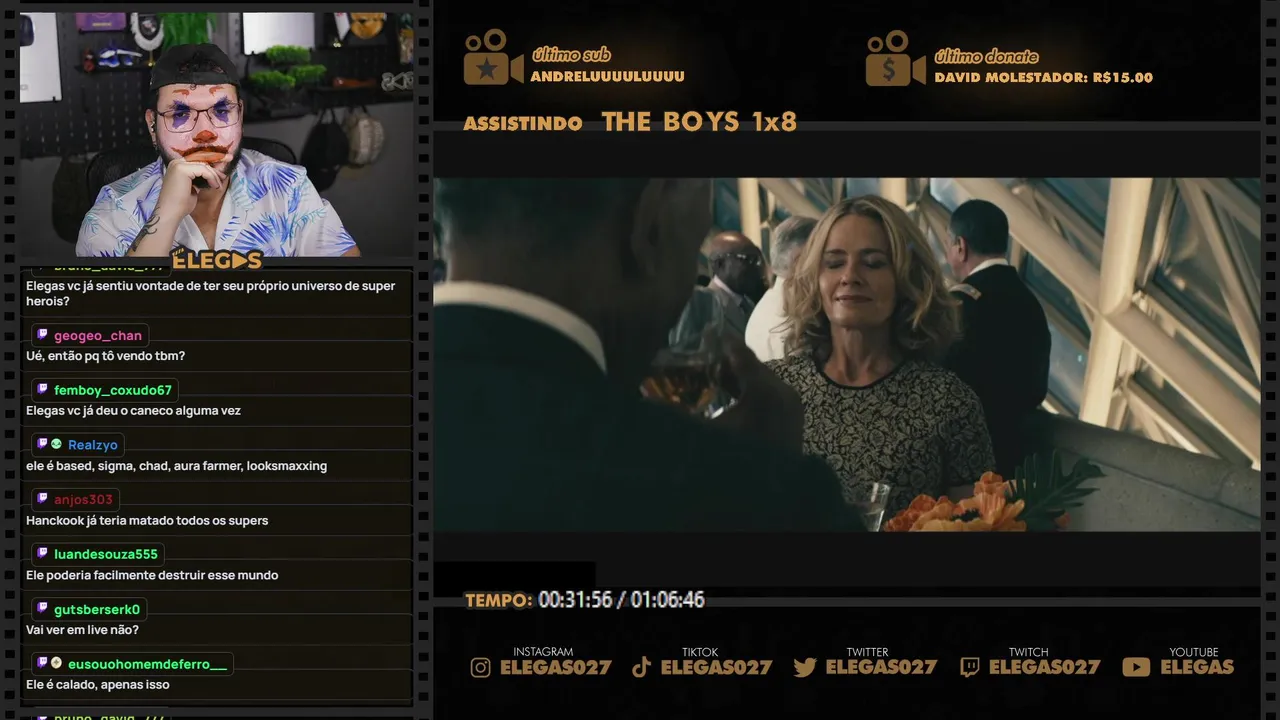Click ELEGAS027 Instagram handle text
This screenshot has width=1280, height=720.
coord(555,668)
